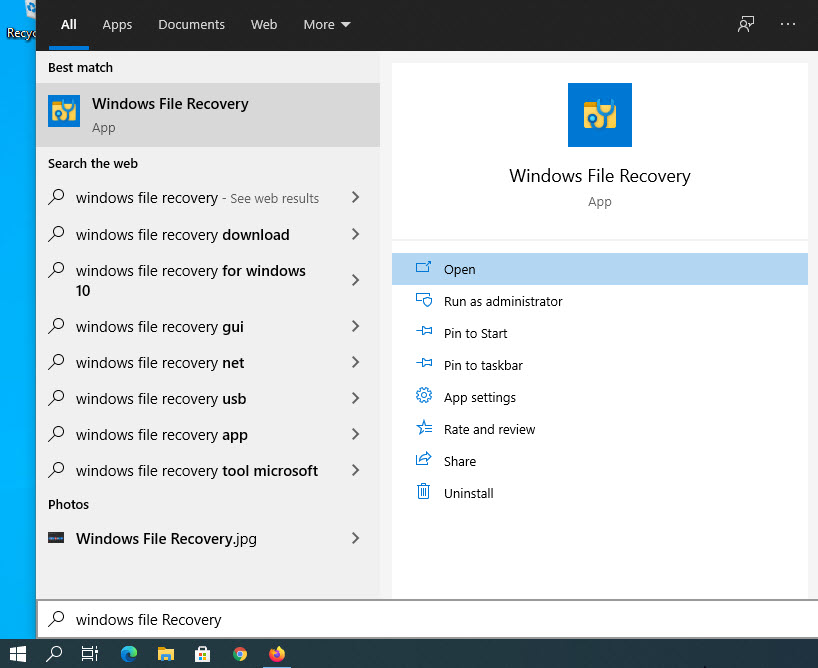
Task: Click the Rate and review star icon
Action: coord(424,427)
